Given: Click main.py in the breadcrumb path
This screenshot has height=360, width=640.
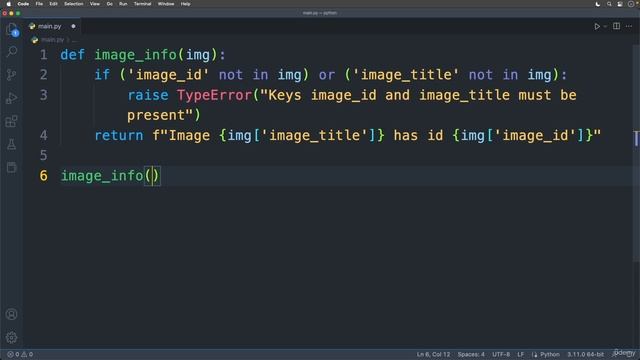Looking at the screenshot, I should pyautogui.click(x=52, y=40).
